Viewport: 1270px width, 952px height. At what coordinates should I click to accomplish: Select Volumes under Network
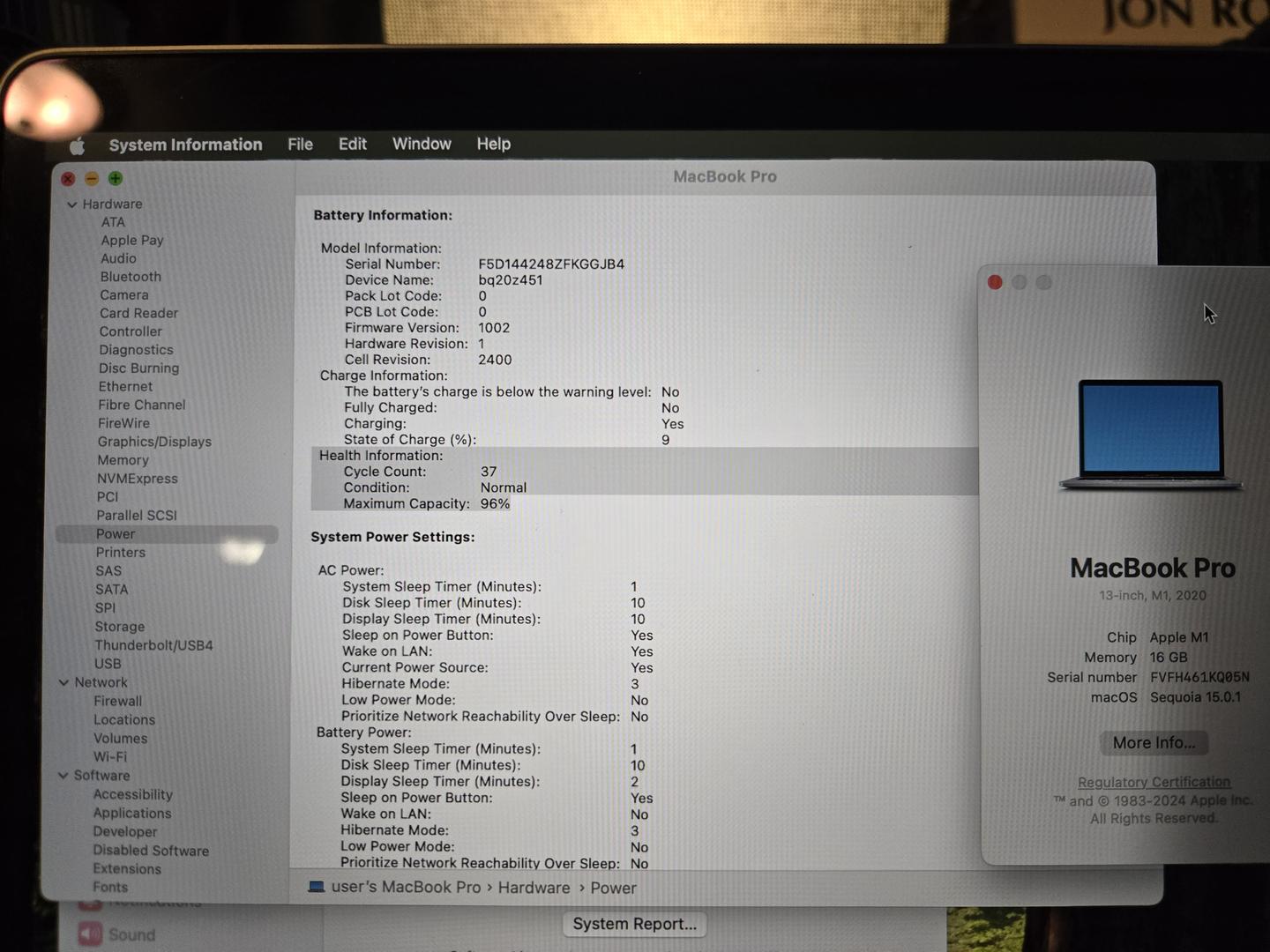click(121, 739)
